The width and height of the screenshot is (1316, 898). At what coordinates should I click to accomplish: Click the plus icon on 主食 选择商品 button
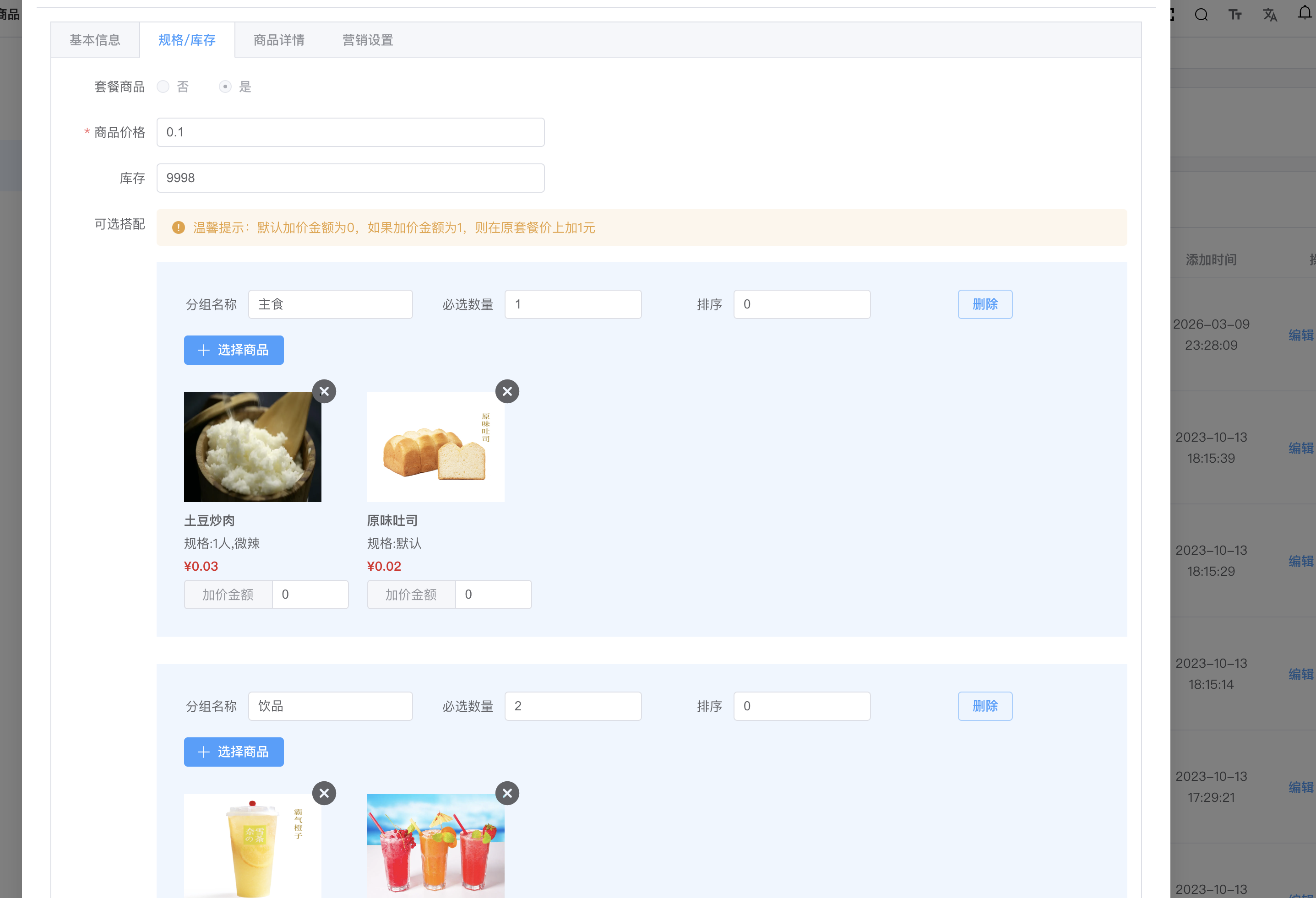point(203,350)
